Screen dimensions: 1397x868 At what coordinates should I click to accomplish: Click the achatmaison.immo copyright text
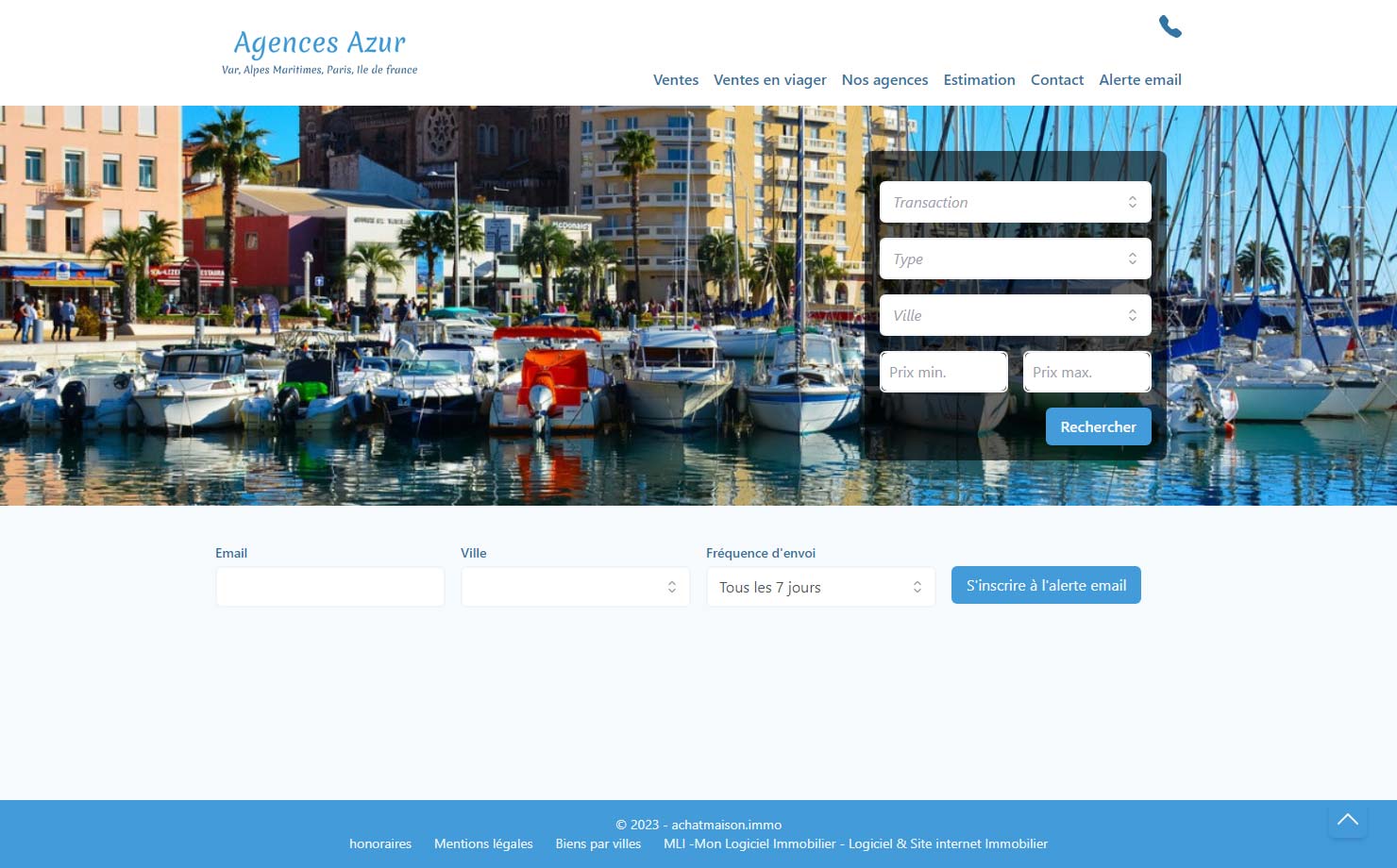[x=698, y=825]
